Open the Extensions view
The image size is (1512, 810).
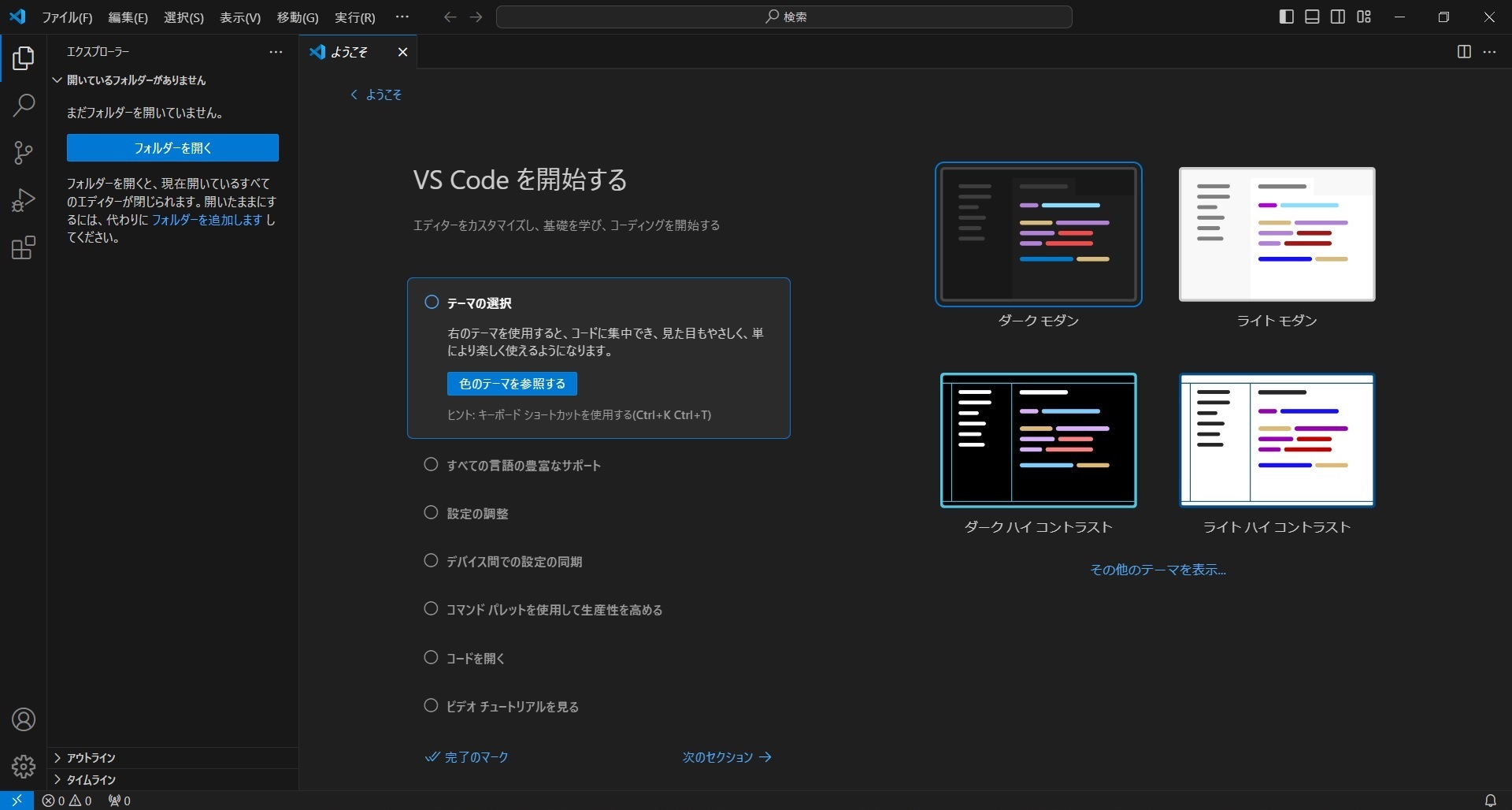pos(24,248)
